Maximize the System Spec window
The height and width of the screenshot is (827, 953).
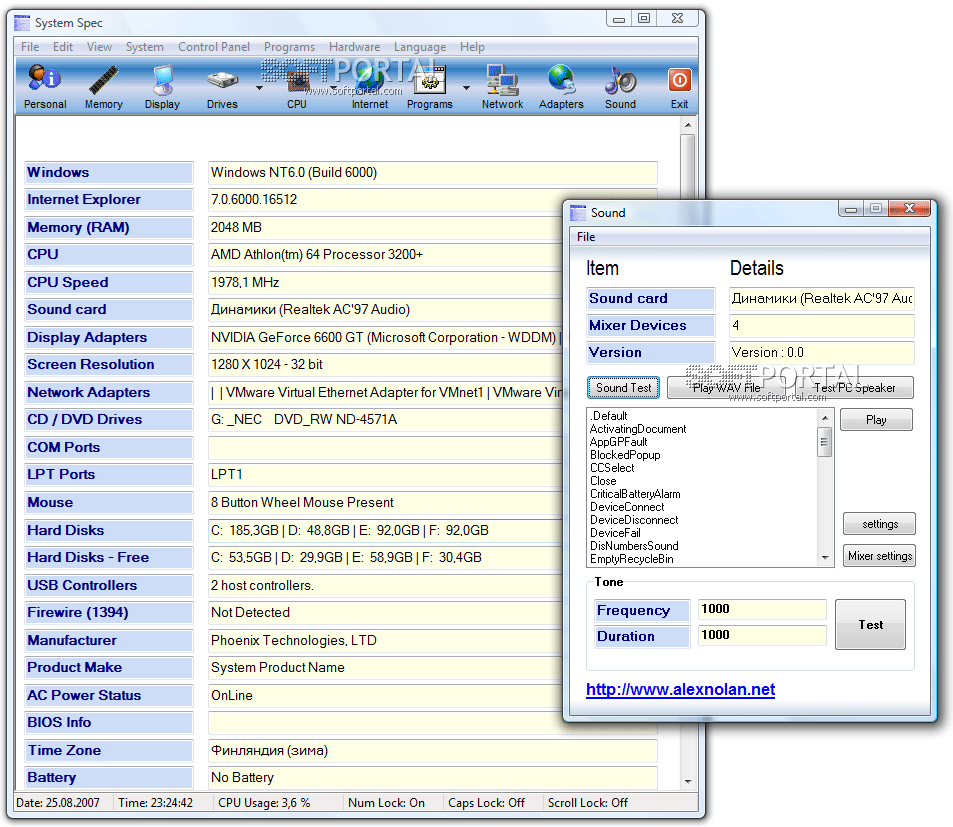pos(644,18)
